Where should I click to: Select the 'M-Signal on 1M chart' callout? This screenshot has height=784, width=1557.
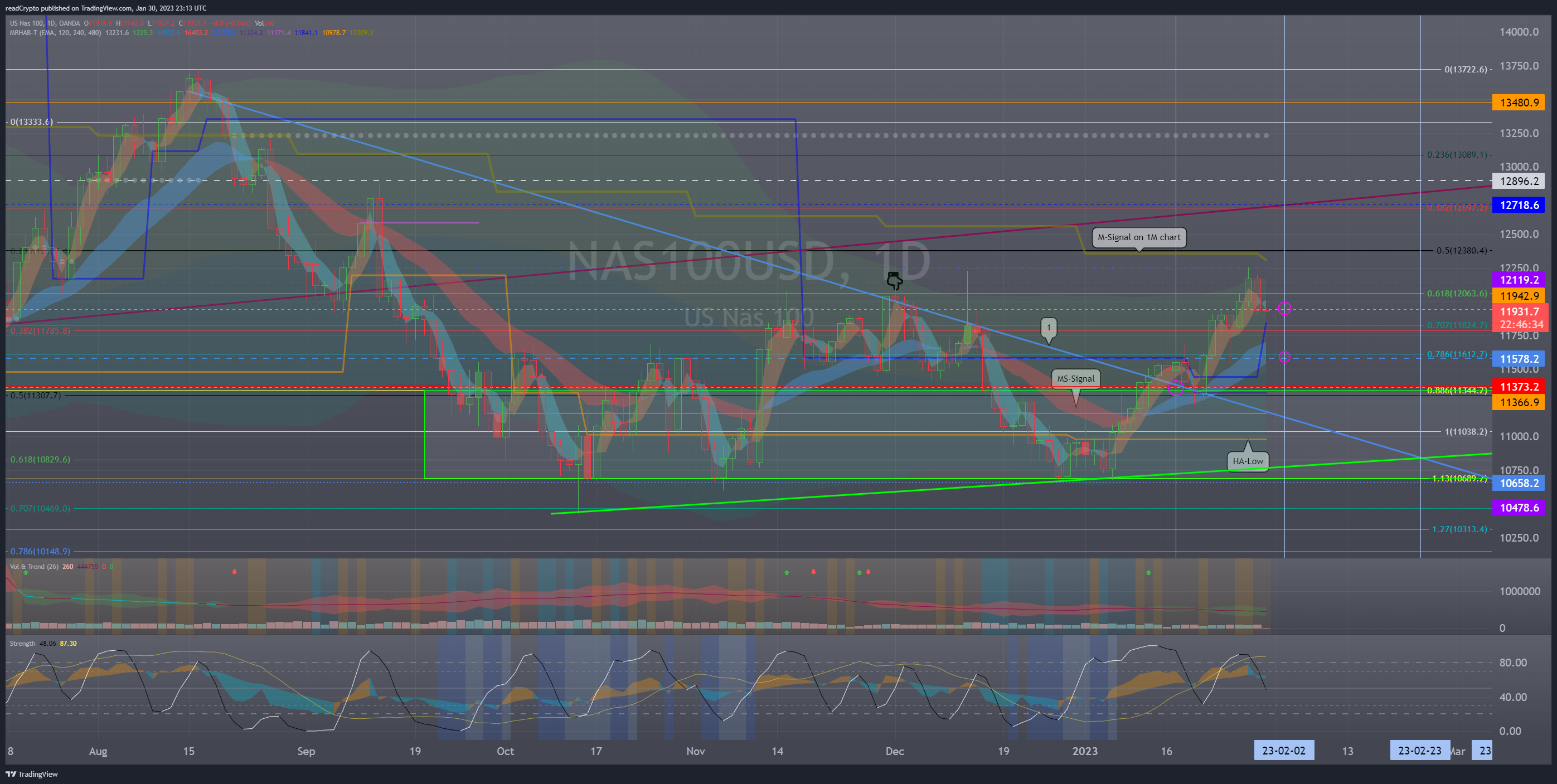point(1139,237)
